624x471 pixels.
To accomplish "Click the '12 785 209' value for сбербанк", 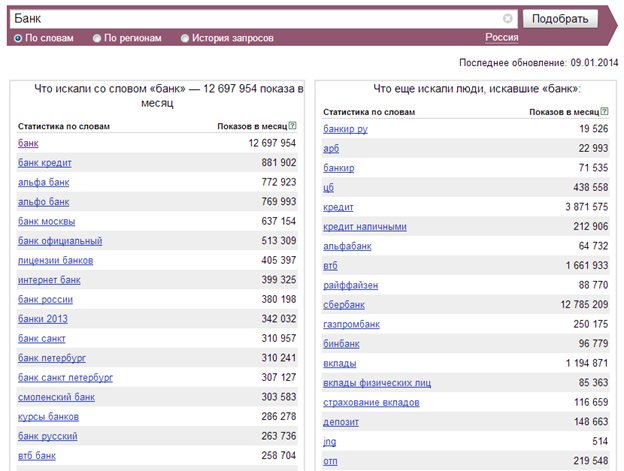I will 584,304.
